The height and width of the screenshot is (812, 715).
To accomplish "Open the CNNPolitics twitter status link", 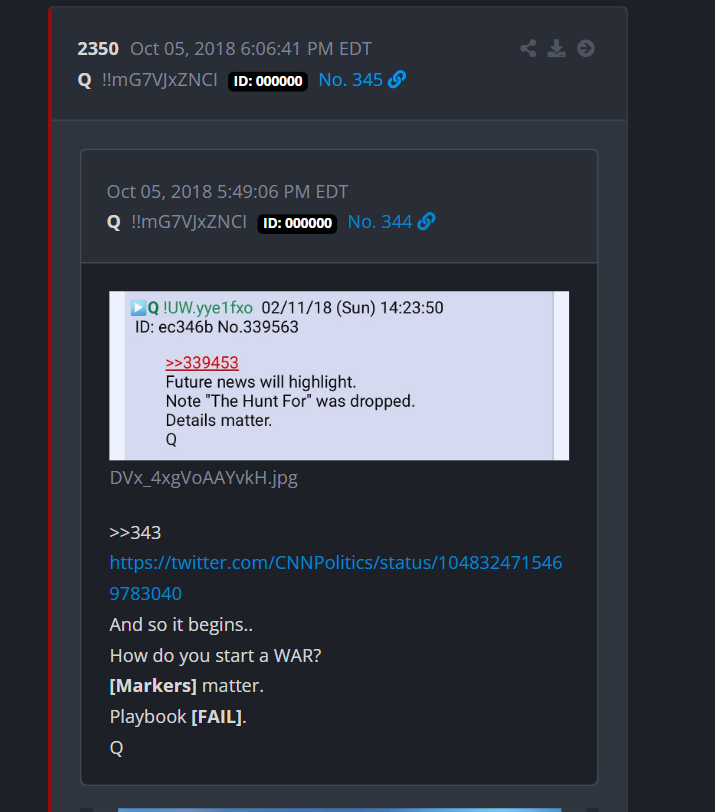I will tap(335, 578).
